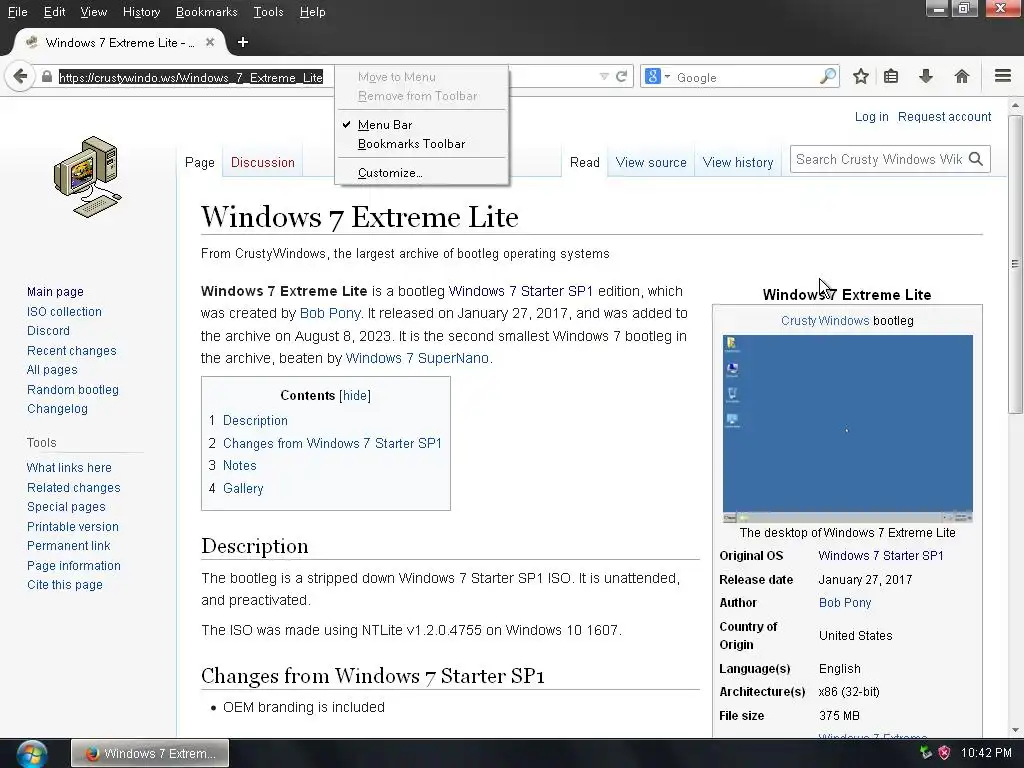Click the Google search engine icon
The image size is (1024, 768).
[652, 77]
